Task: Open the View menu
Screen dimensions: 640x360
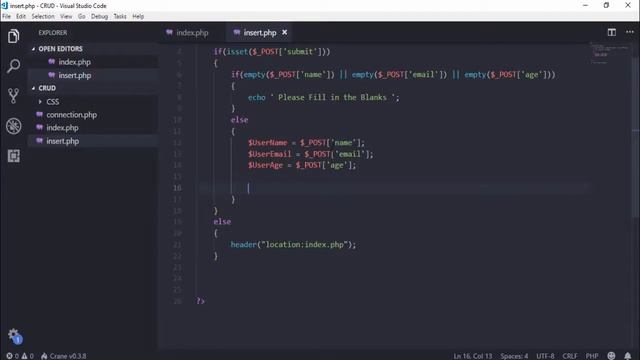Action: click(66, 16)
